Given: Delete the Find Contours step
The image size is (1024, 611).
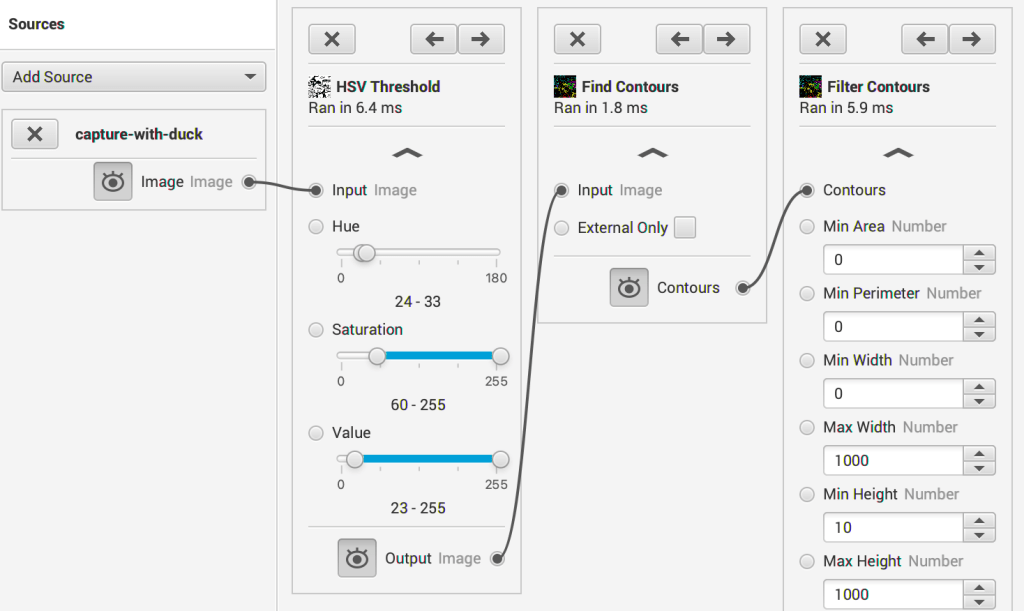Looking at the screenshot, I should pos(577,39).
